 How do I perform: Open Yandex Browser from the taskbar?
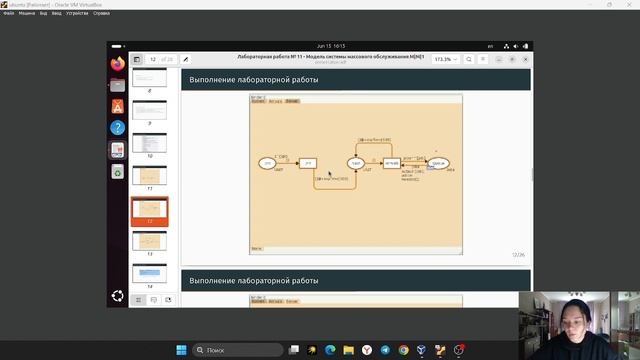tap(367, 350)
